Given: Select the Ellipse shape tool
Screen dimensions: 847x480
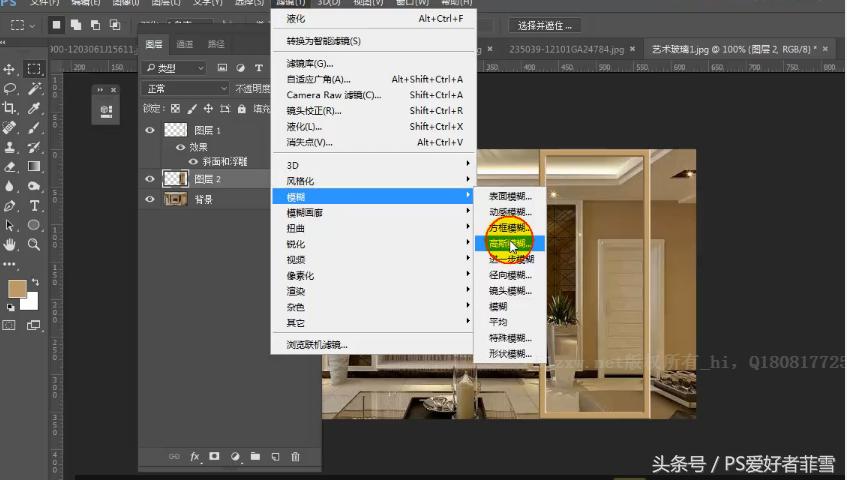Looking at the screenshot, I should click(33, 225).
